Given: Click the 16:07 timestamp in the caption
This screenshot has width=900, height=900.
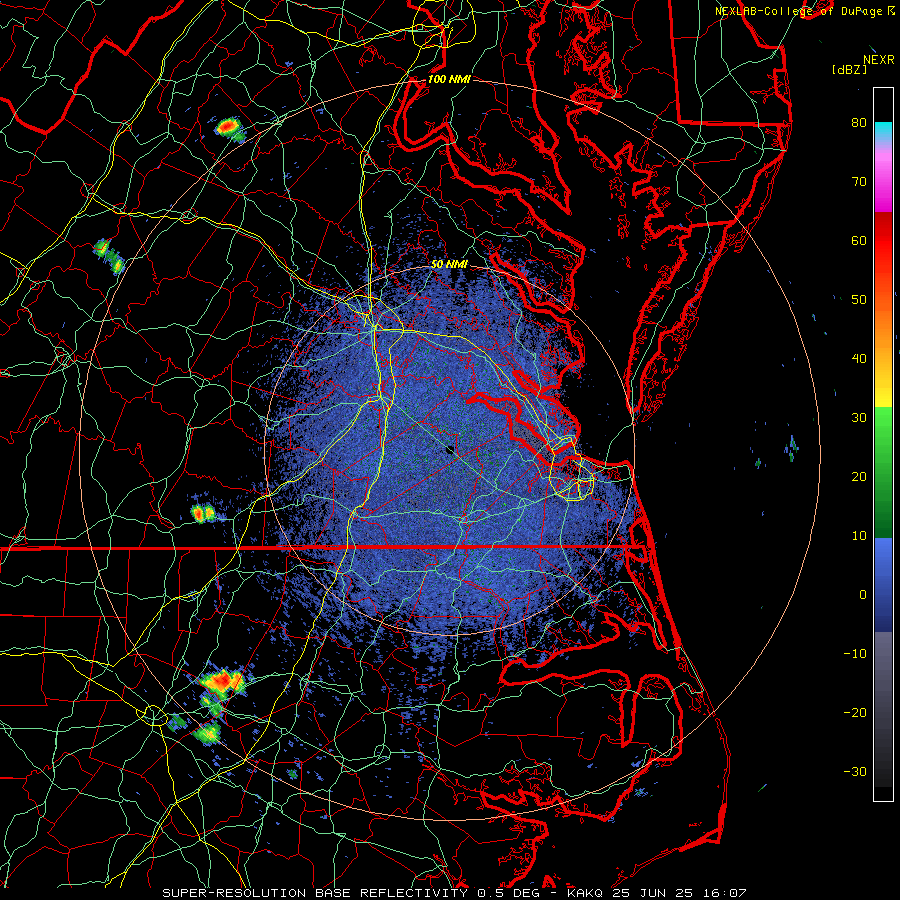Looking at the screenshot, I should [x=724, y=893].
